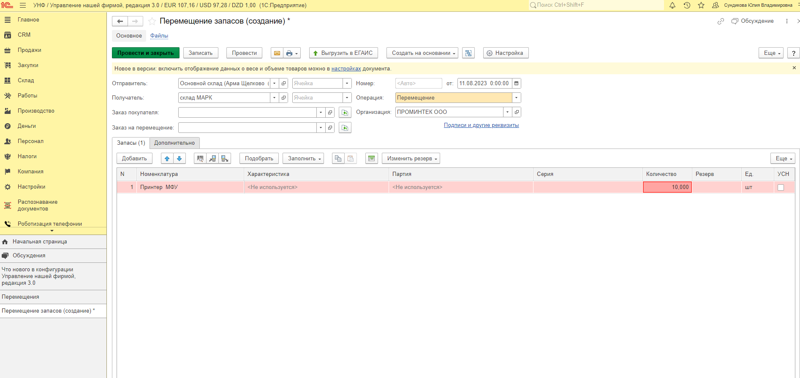Viewport: 800px width, 378px height.
Task: Expand the Отправитель warehouse dropdown
Action: (x=275, y=83)
